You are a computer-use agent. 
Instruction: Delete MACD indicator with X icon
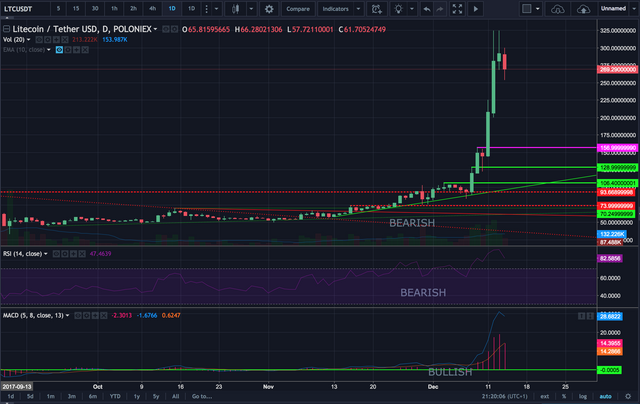pos(104,315)
